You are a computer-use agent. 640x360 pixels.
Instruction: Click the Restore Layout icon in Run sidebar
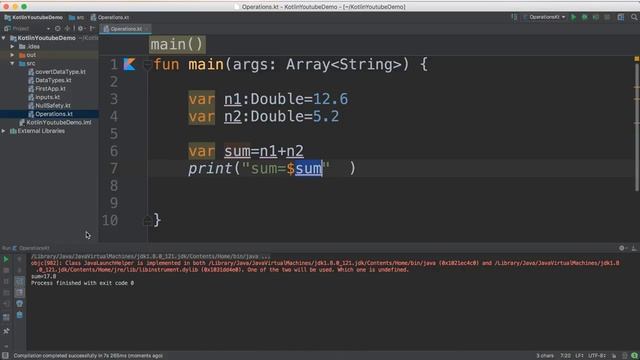[6, 318]
